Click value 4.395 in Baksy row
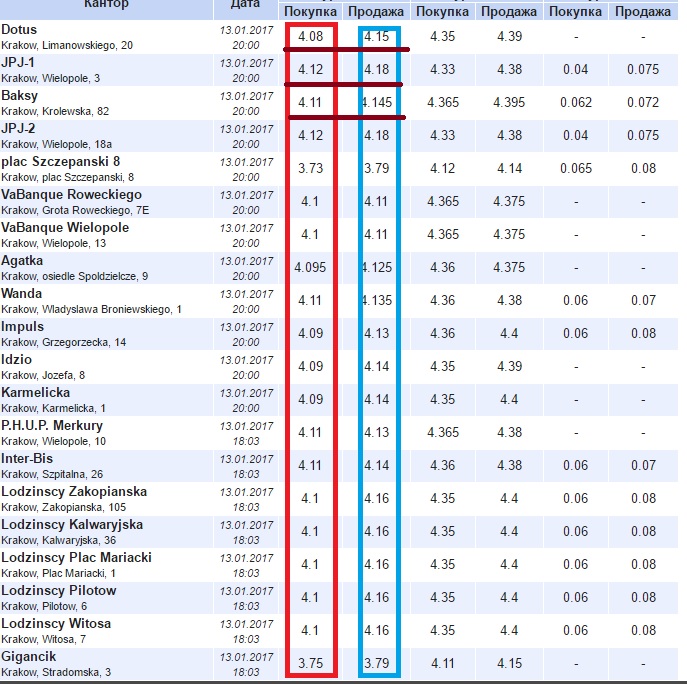 click(509, 103)
